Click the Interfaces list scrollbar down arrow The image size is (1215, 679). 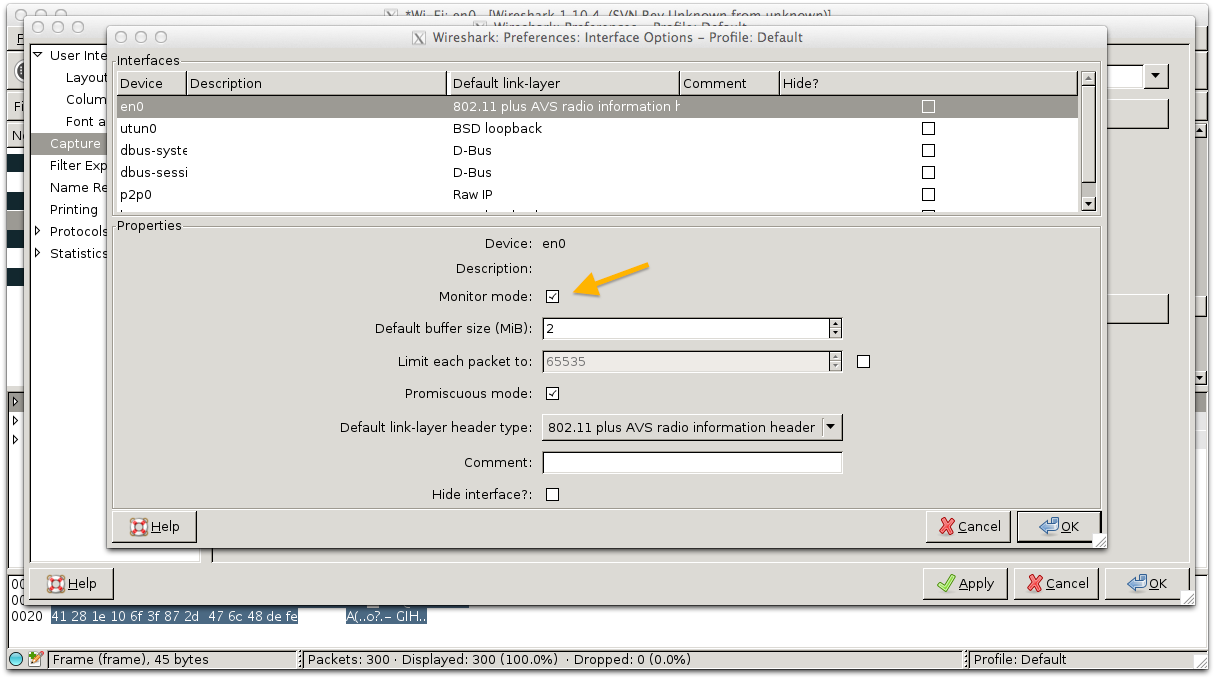(1089, 204)
